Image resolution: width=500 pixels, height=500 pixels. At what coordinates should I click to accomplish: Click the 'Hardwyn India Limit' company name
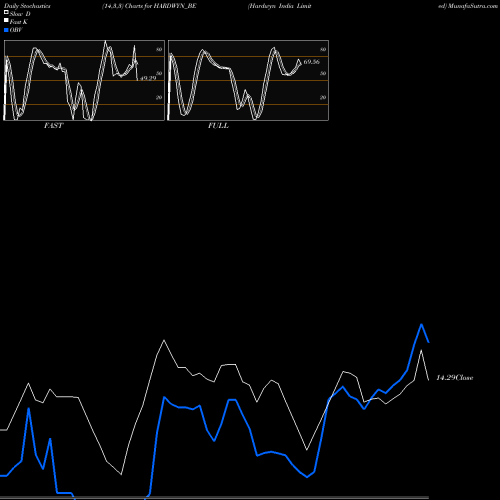tap(279, 6)
